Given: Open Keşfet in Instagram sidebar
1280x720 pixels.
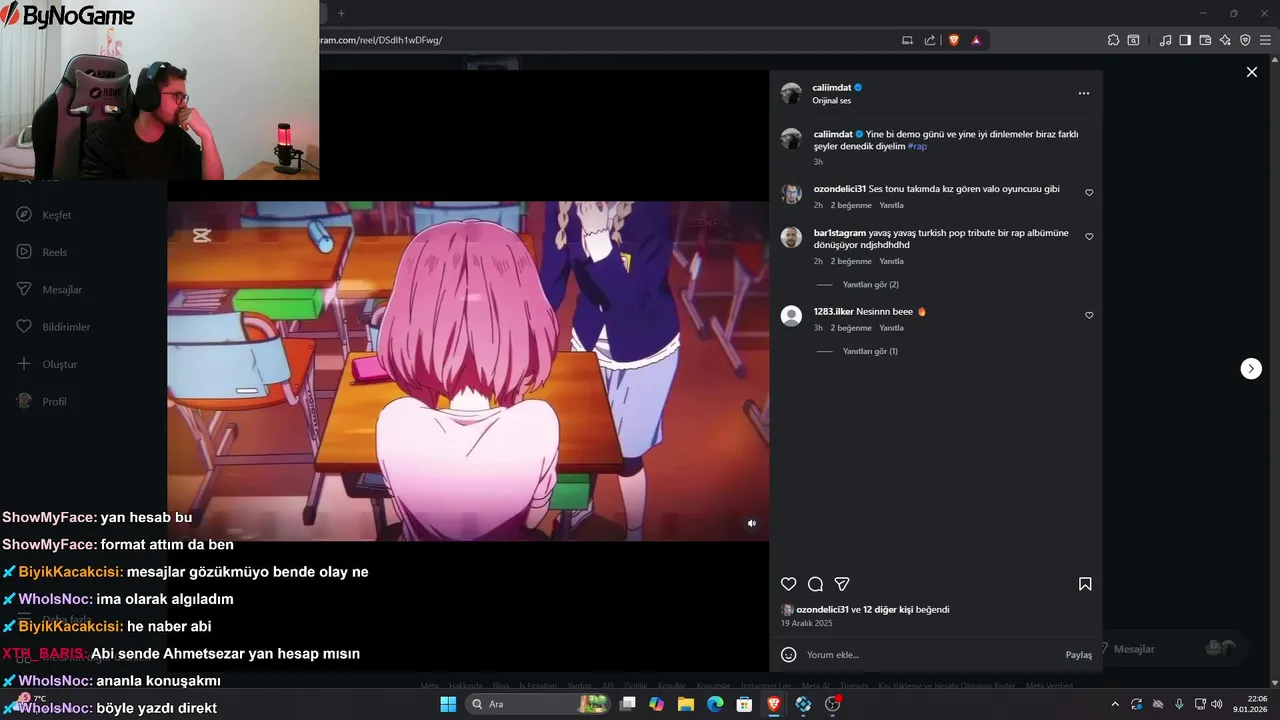Looking at the screenshot, I should click(44, 215).
